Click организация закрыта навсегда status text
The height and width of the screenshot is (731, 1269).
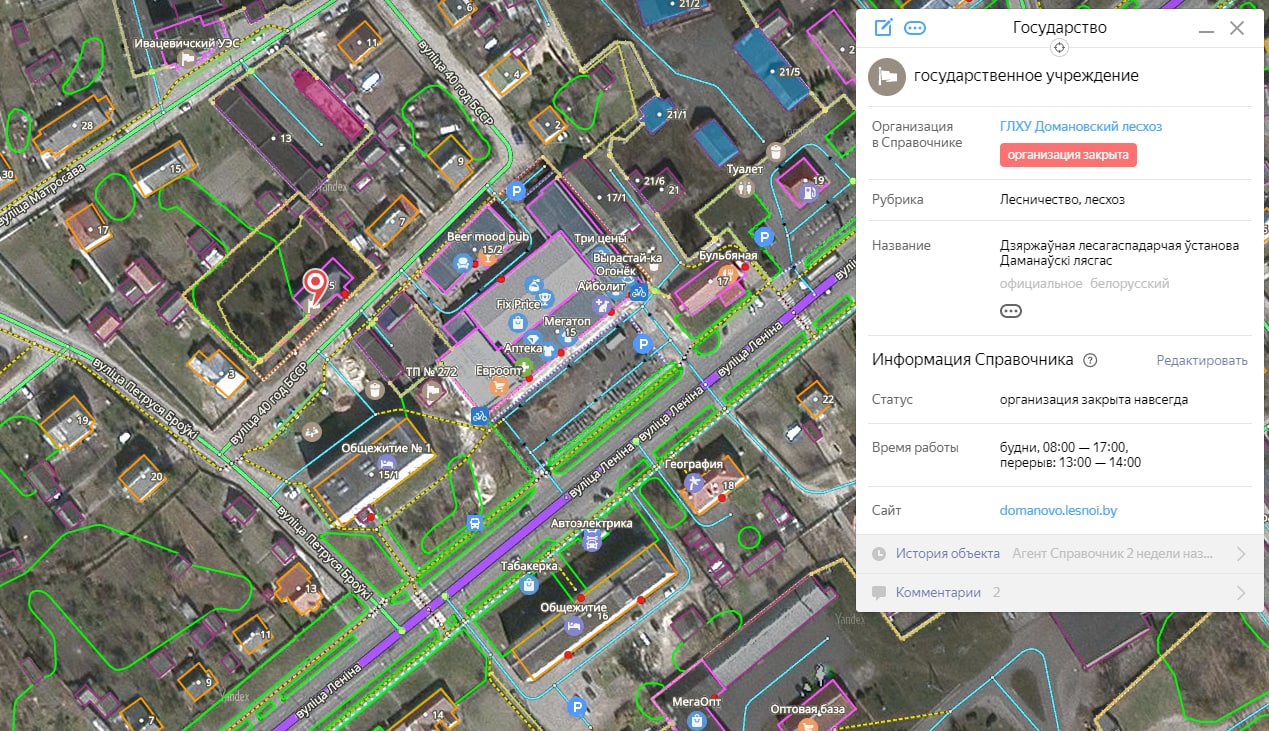coord(1094,399)
